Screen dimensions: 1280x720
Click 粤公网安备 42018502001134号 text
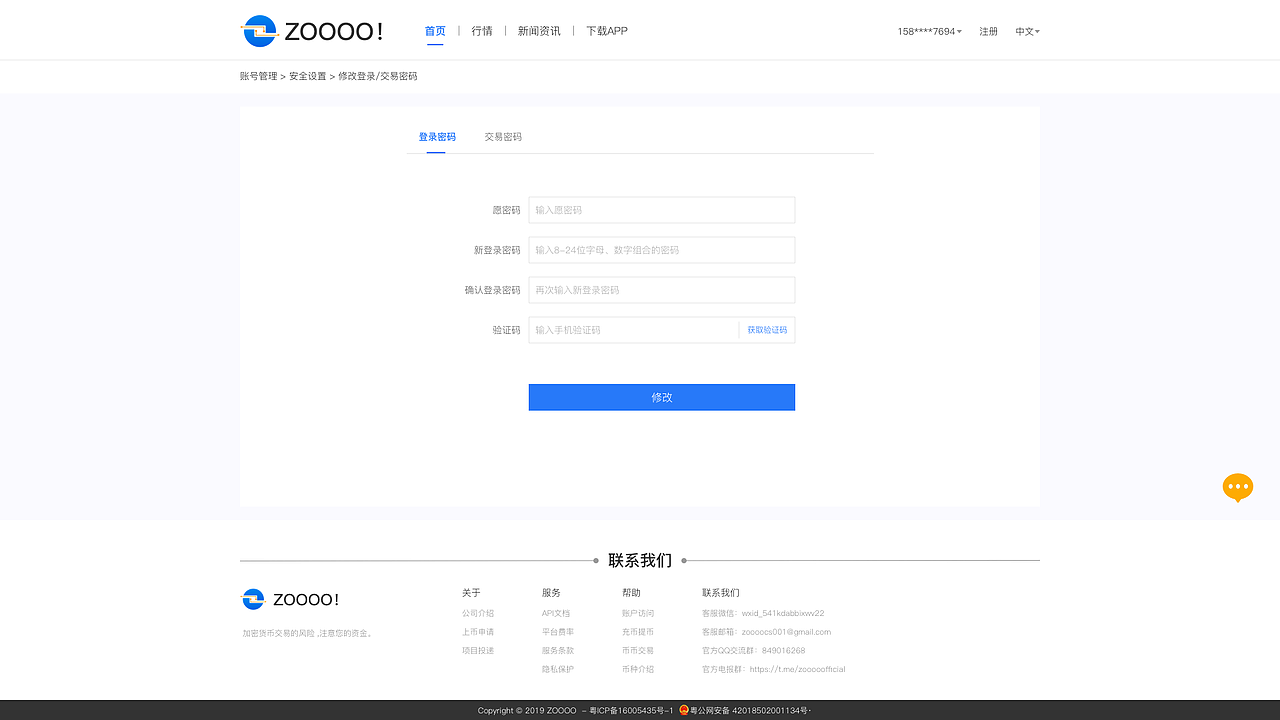pos(749,711)
